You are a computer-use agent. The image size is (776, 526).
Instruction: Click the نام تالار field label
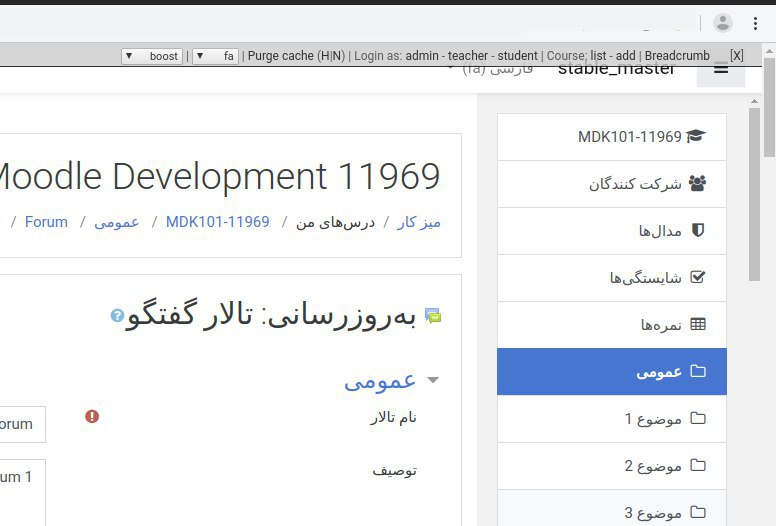[x=393, y=417]
